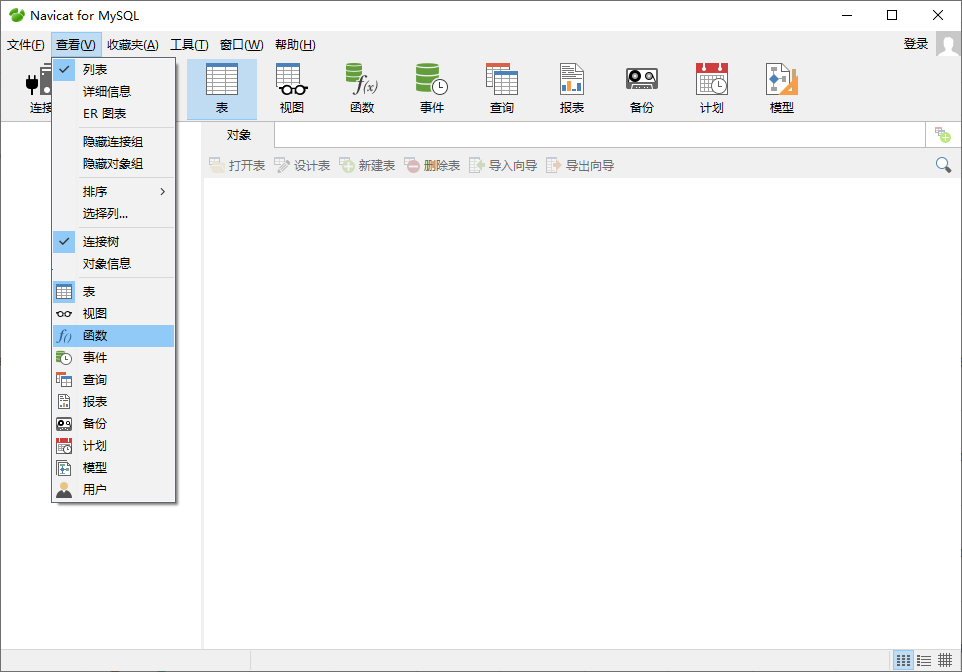Click the 导出向导 button
This screenshot has width=962, height=672.
point(580,165)
